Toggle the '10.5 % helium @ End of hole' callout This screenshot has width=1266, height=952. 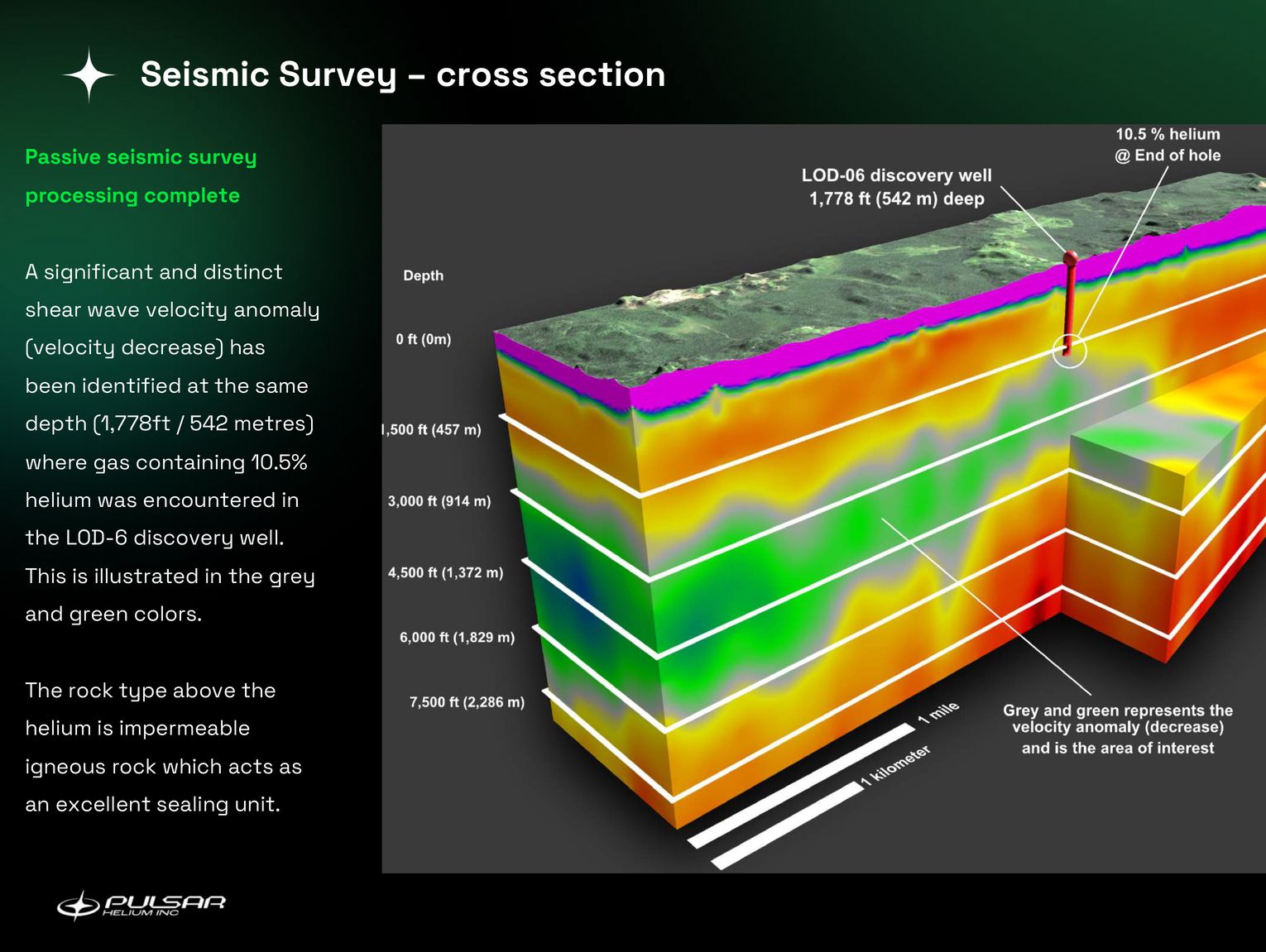pos(1167,144)
